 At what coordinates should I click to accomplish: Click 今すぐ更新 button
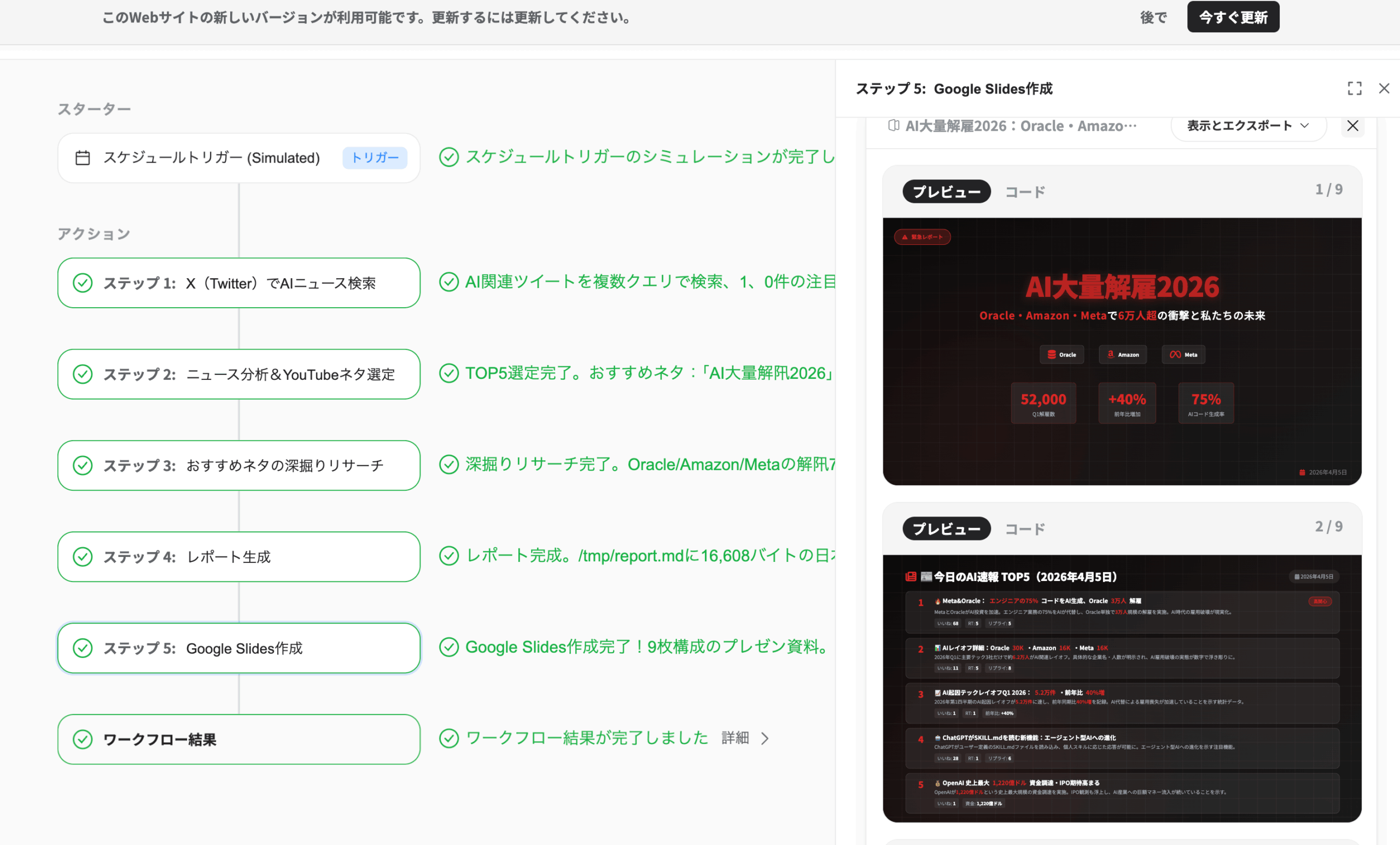point(1233,17)
